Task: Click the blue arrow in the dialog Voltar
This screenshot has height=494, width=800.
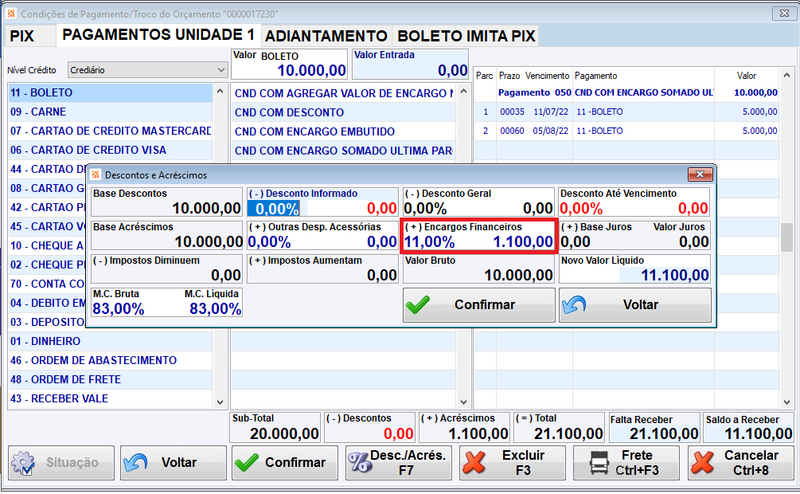Action: click(574, 305)
